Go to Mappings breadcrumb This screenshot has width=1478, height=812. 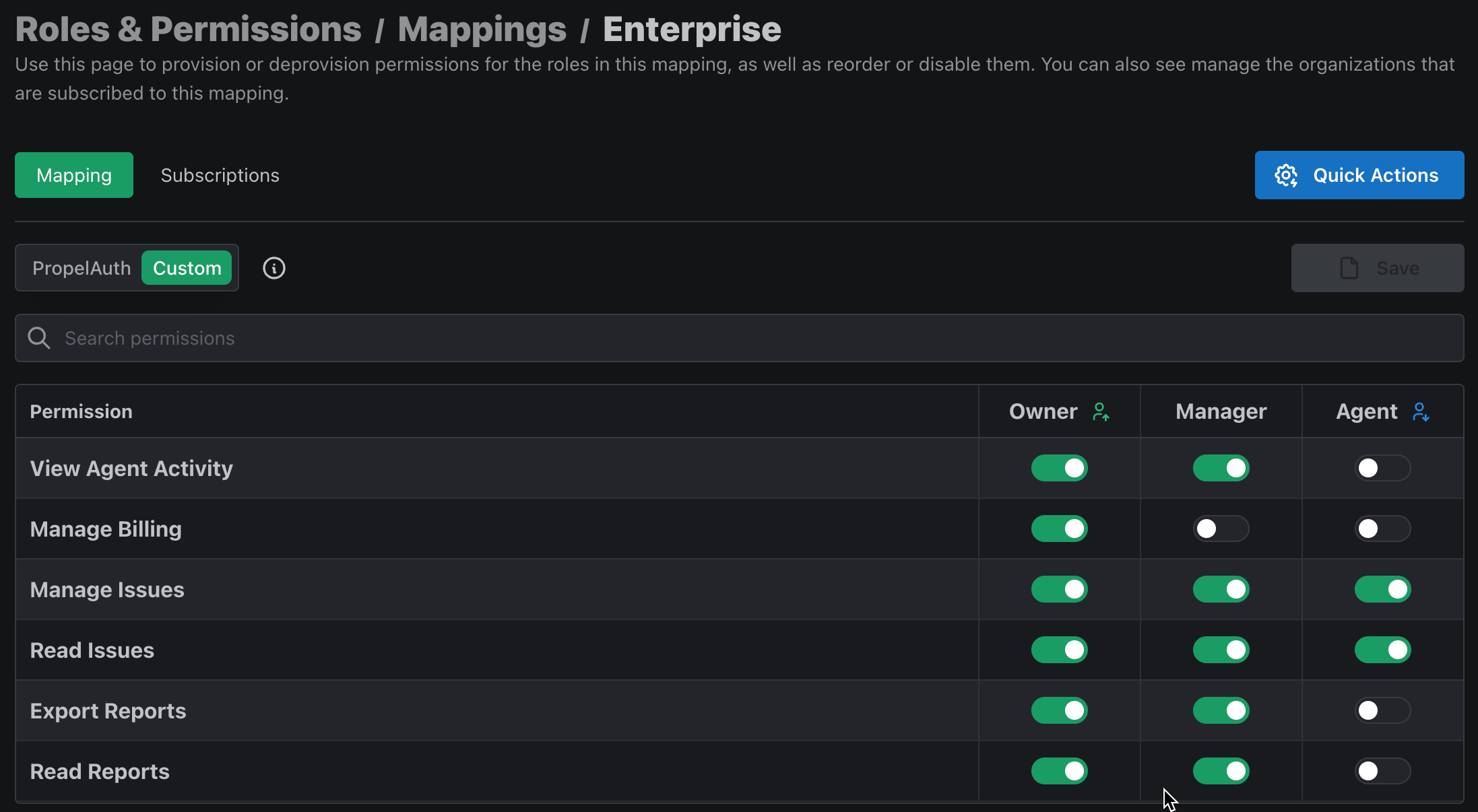click(482, 29)
